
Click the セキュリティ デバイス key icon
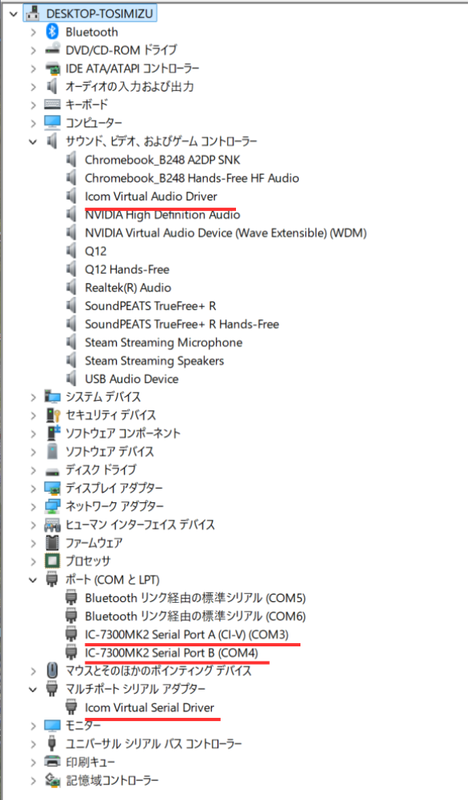[x=52, y=415]
